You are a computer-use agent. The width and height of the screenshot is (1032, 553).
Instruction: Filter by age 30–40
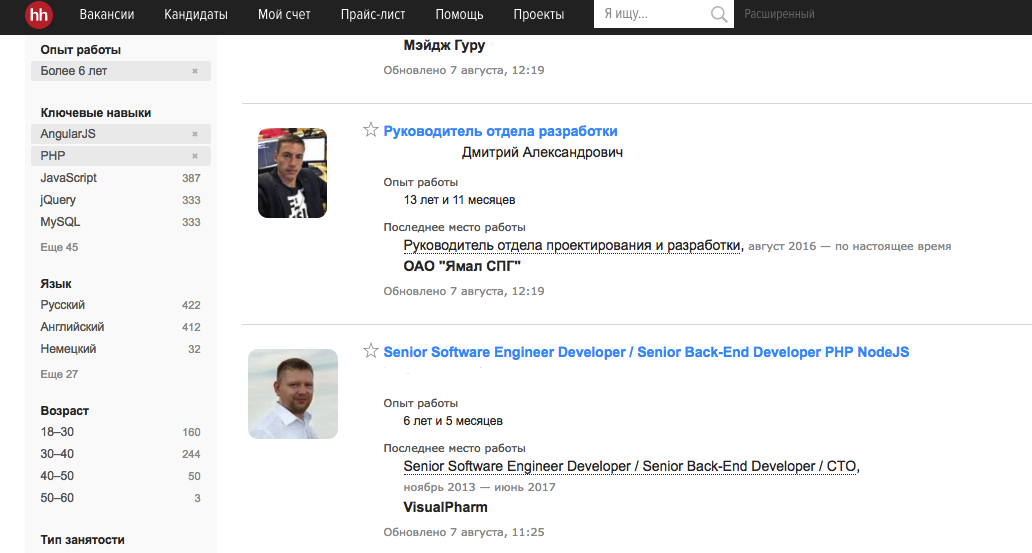point(58,454)
